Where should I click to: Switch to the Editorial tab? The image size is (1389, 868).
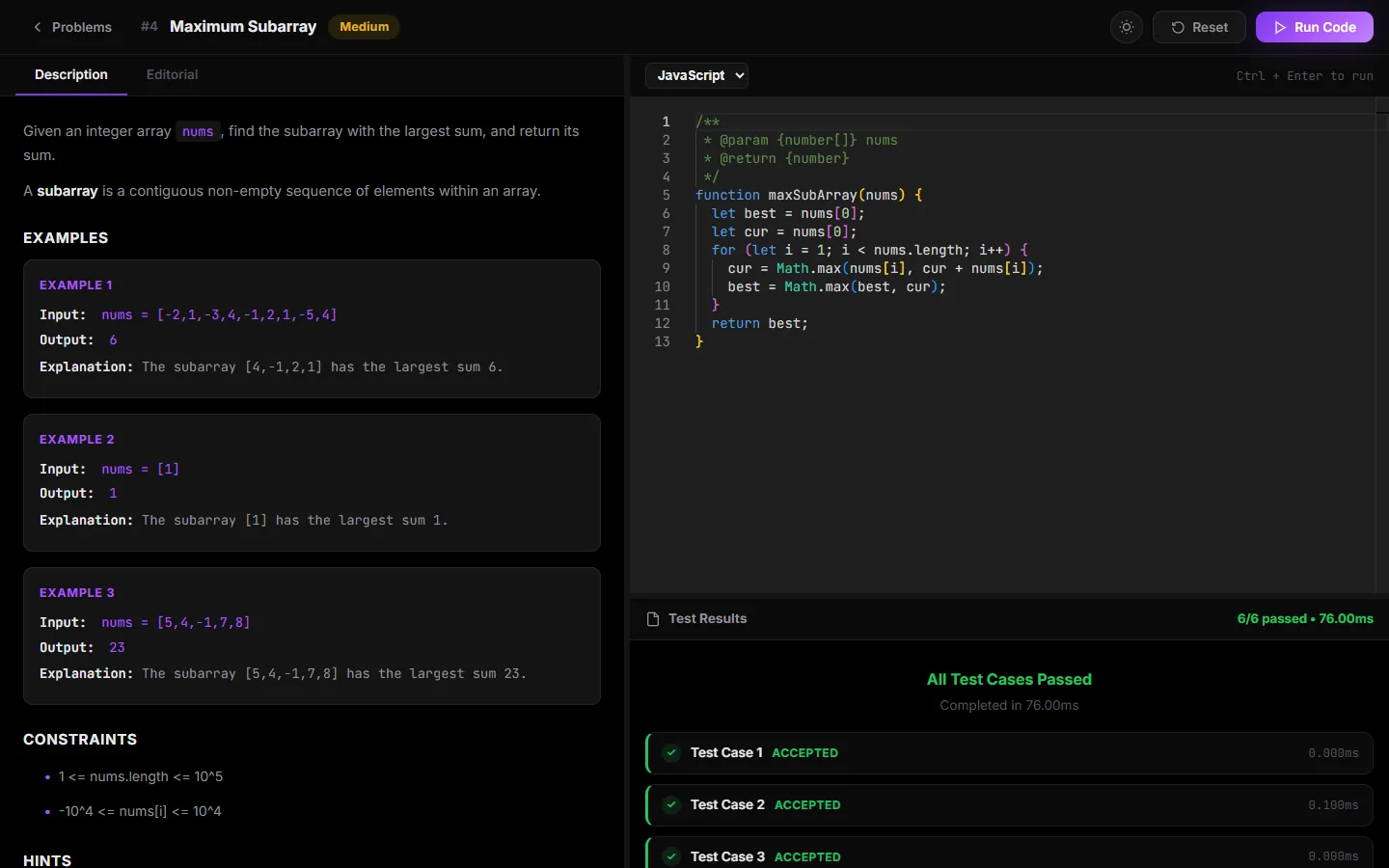[172, 75]
